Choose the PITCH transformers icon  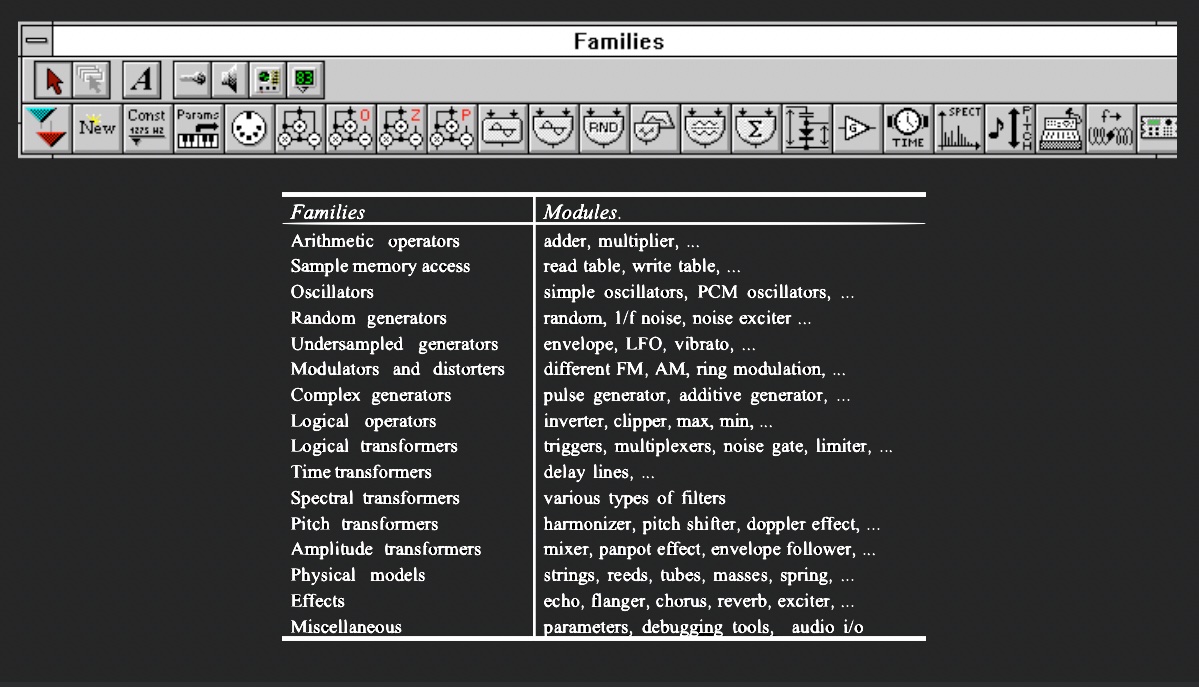point(1009,128)
